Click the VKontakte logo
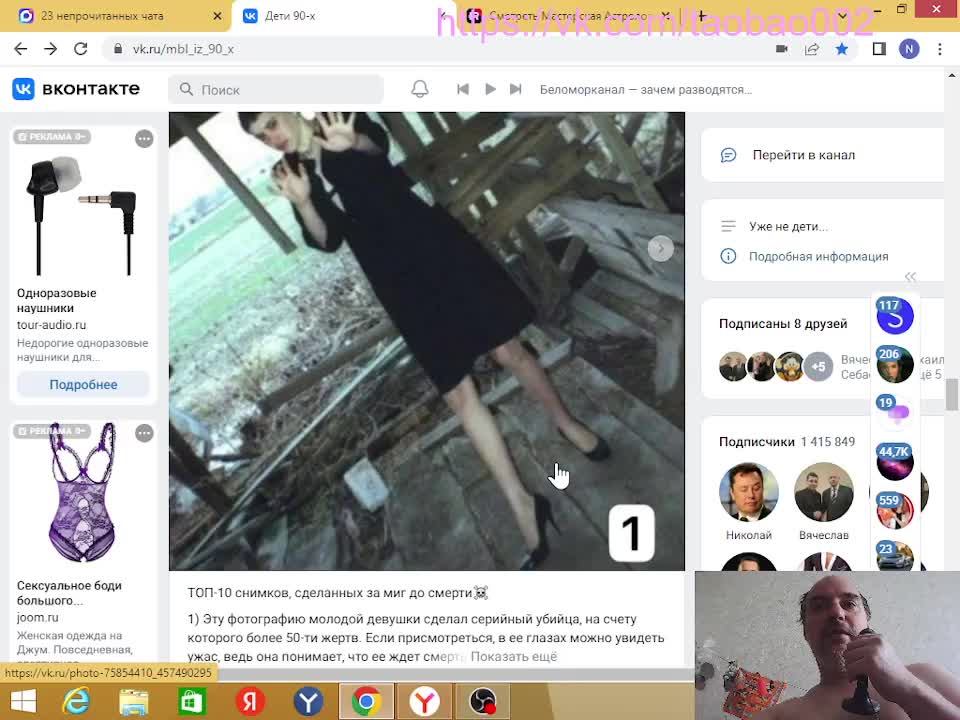The height and width of the screenshot is (720, 960). (x=76, y=89)
